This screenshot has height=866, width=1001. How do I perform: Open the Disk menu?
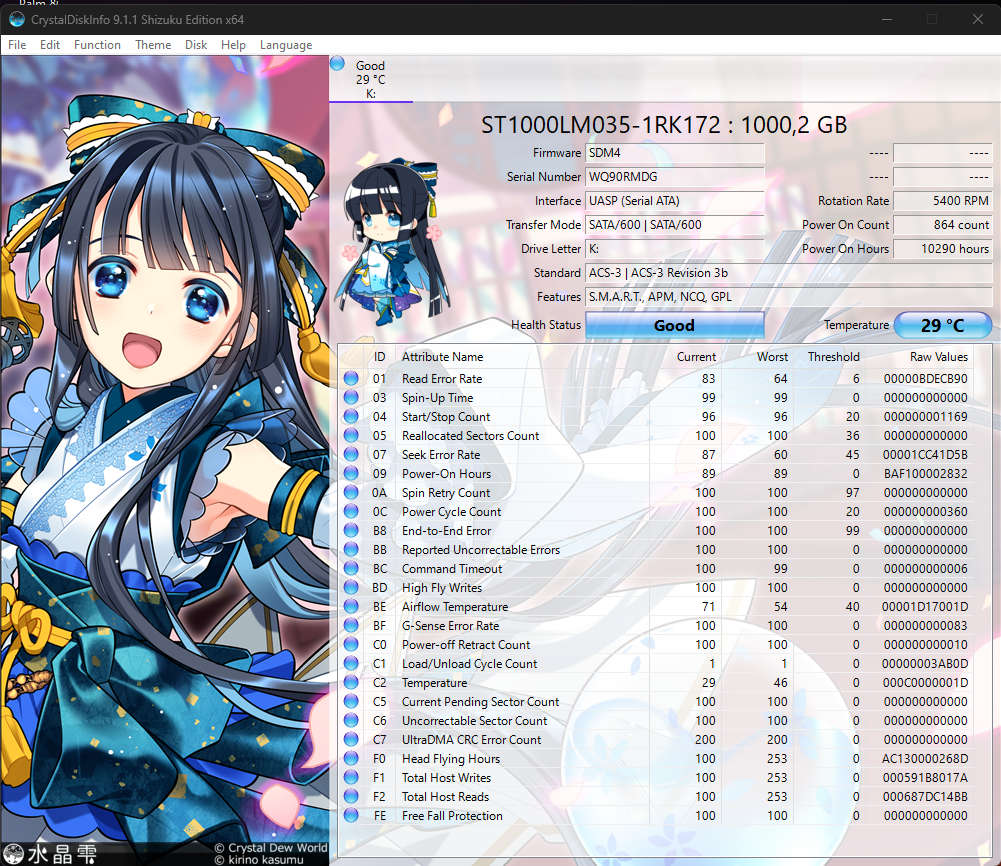click(195, 45)
